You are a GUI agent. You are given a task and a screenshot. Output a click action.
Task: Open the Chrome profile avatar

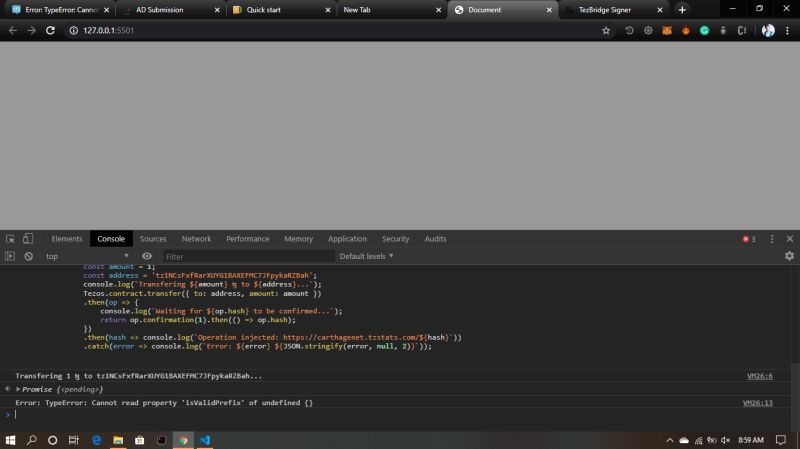point(768,31)
